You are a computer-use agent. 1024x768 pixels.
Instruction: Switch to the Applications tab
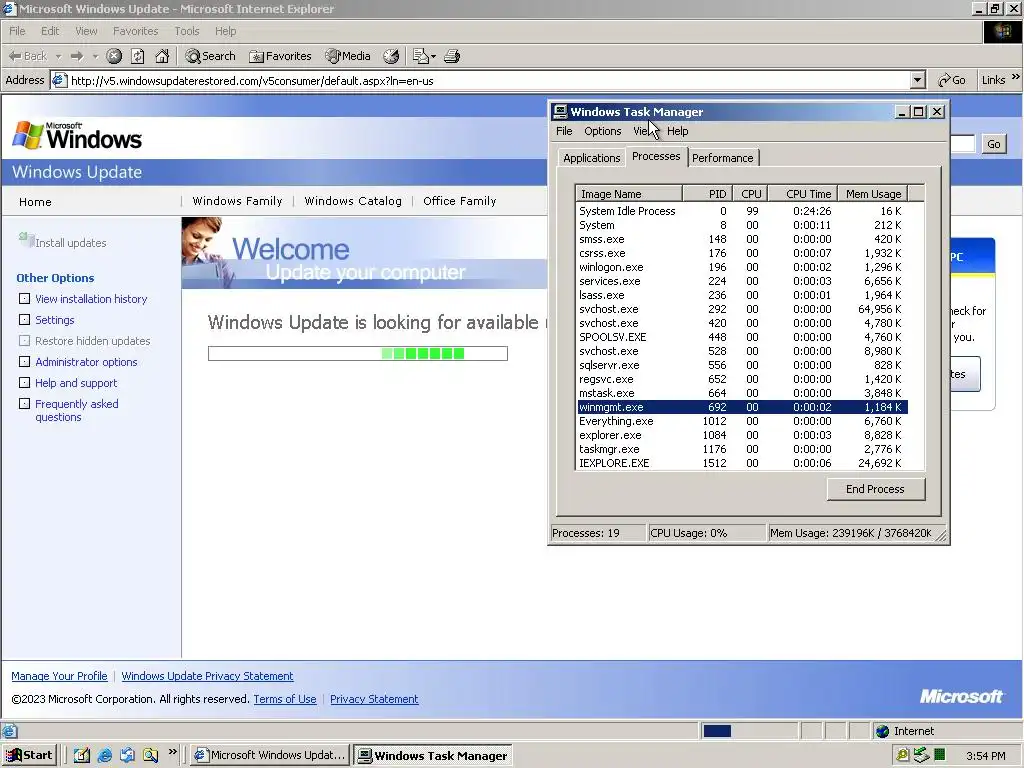pyautogui.click(x=592, y=158)
